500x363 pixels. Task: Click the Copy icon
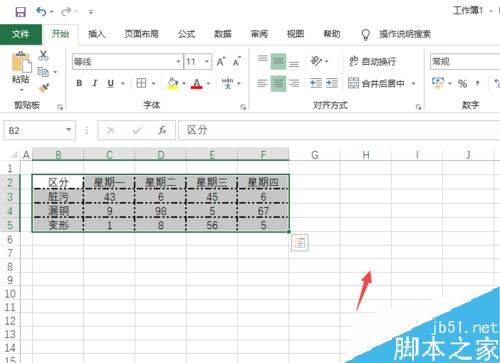(x=43, y=72)
